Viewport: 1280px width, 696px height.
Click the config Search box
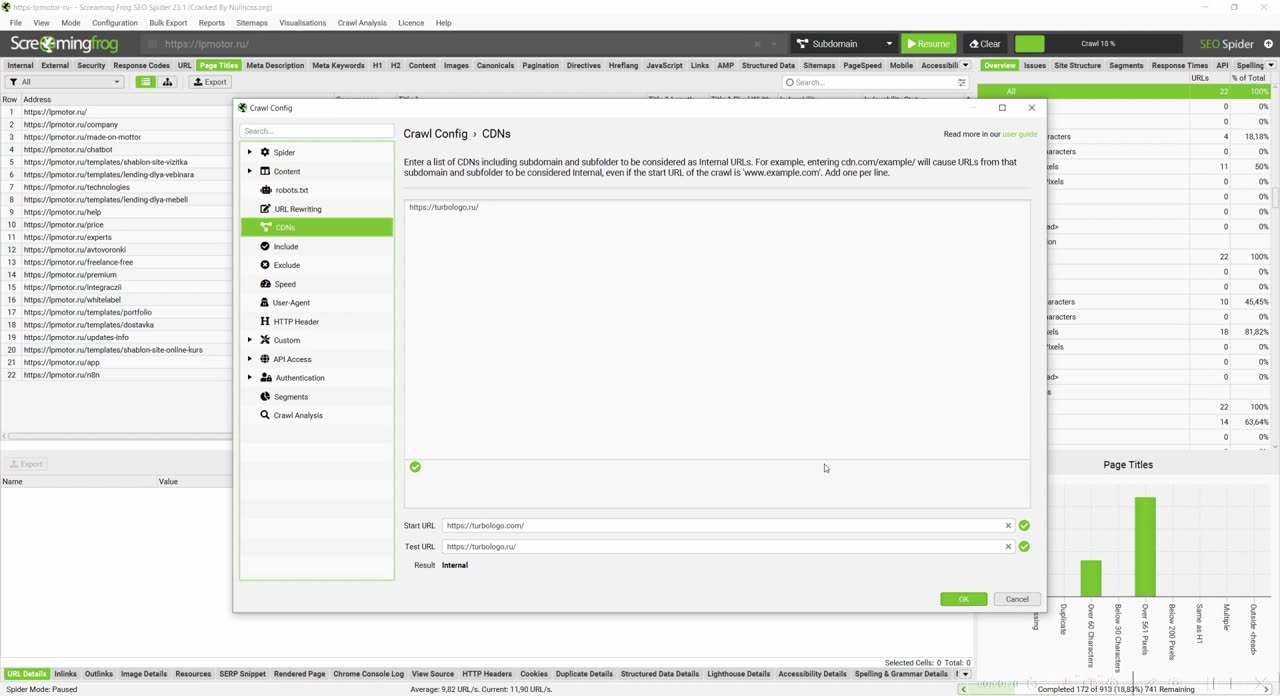pos(317,131)
